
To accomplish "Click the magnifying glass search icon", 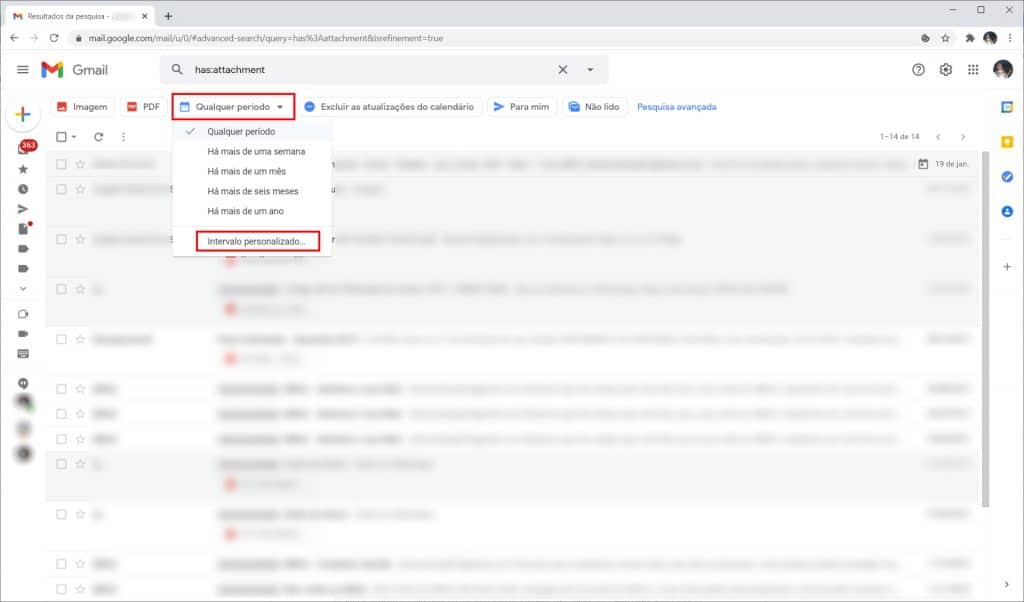I will (177, 69).
